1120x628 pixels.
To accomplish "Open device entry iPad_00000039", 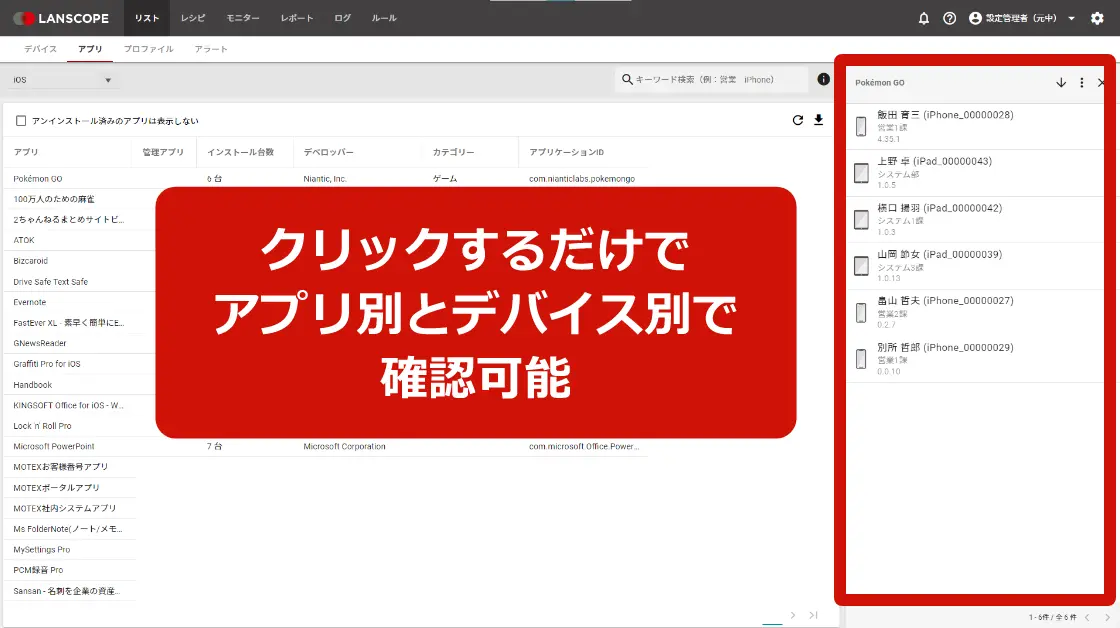I will tap(975, 266).
